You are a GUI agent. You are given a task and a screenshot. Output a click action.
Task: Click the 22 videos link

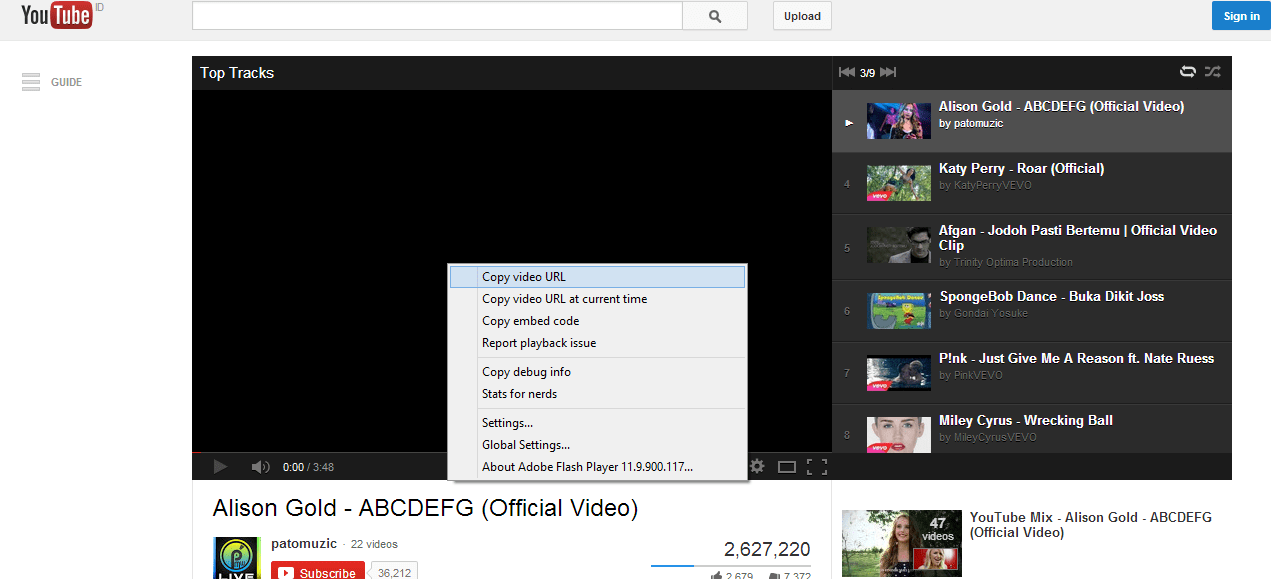point(374,545)
